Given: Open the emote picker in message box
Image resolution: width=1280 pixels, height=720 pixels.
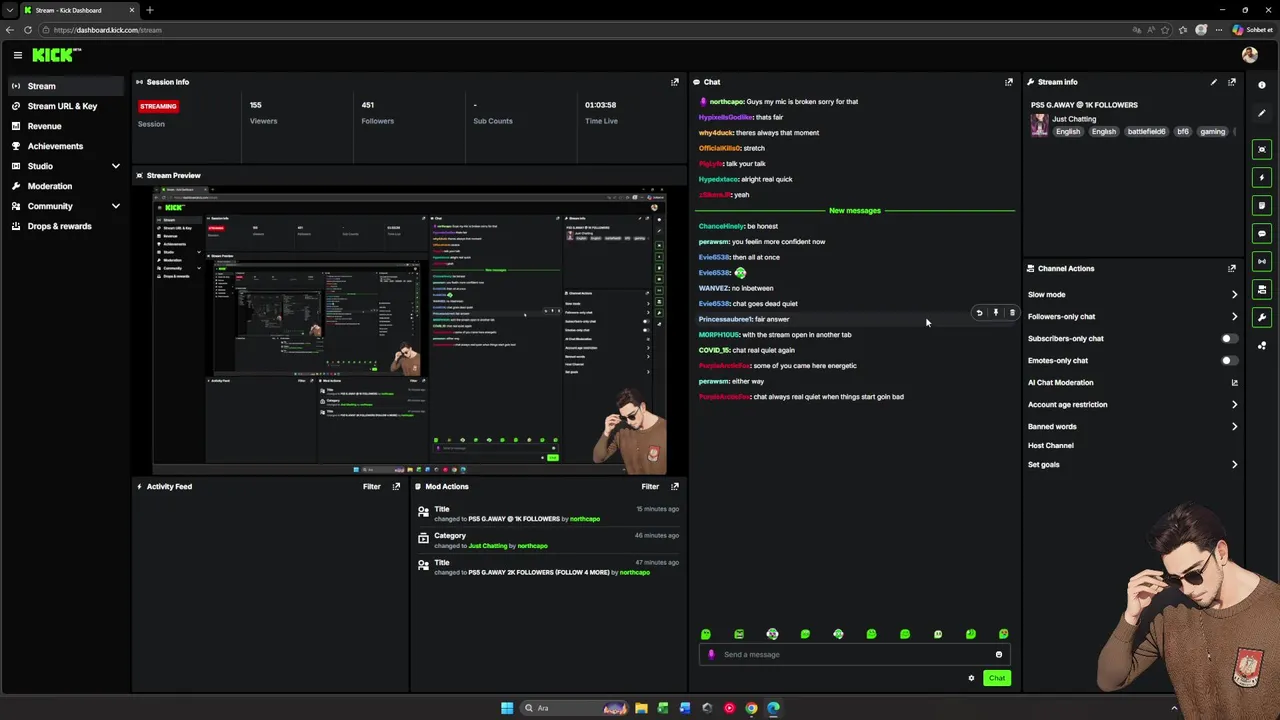Looking at the screenshot, I should coord(998,655).
